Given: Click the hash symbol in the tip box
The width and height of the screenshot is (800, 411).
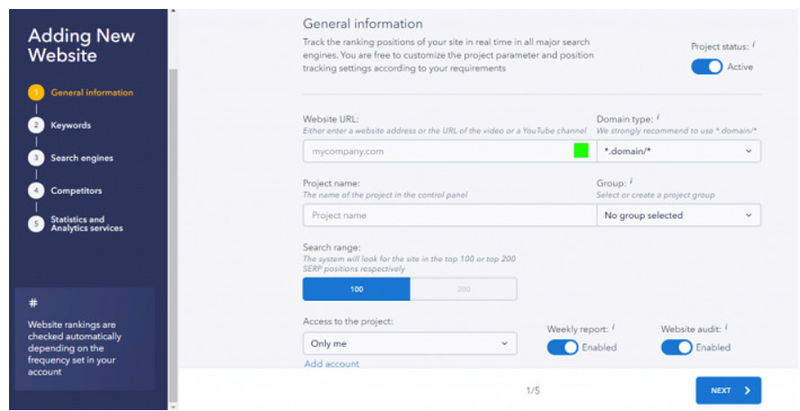Looking at the screenshot, I should (33, 303).
